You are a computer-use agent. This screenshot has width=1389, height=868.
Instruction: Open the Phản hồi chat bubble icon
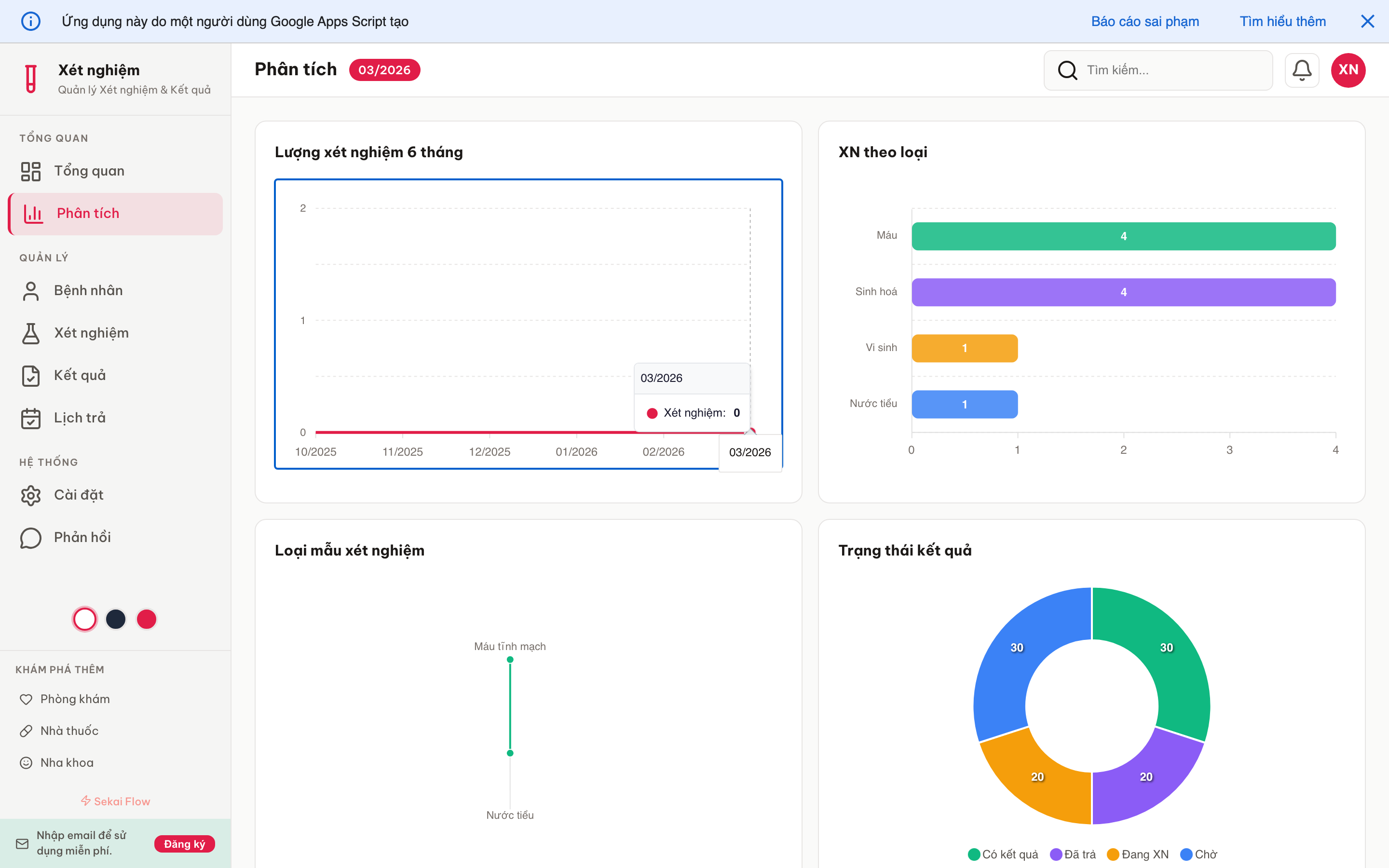[30, 537]
